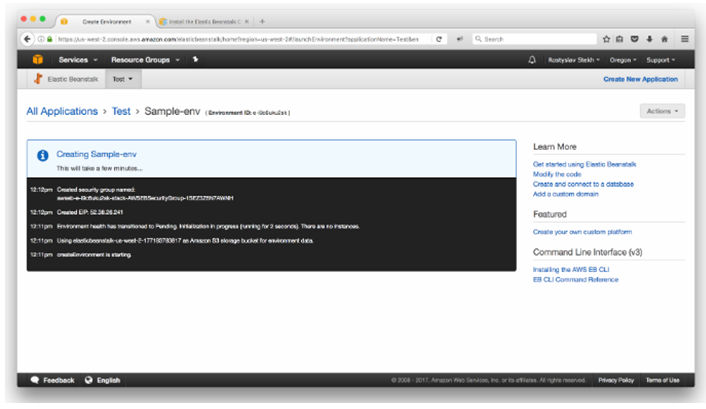706x409 pixels.
Task: Click the AWS cube logo
Action: (38, 59)
